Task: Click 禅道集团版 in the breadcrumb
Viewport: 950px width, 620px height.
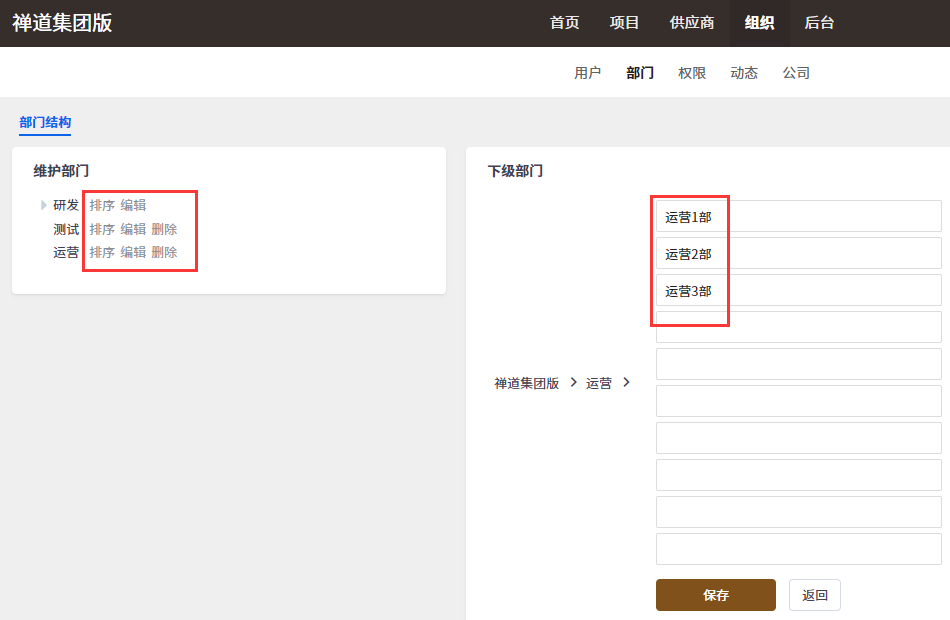Action: coord(526,383)
